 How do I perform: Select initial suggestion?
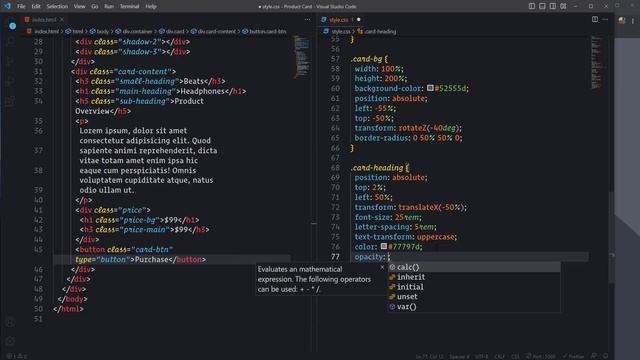point(474,287)
